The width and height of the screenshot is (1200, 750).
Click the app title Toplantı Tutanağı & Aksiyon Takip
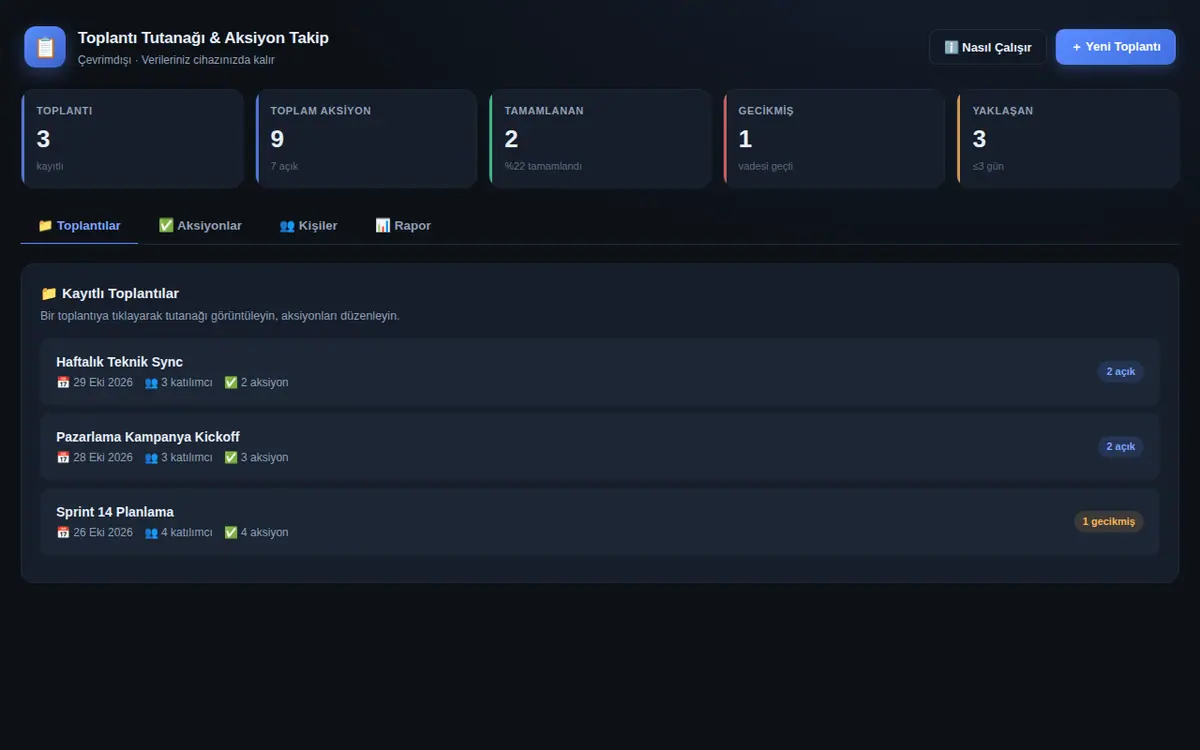point(203,38)
